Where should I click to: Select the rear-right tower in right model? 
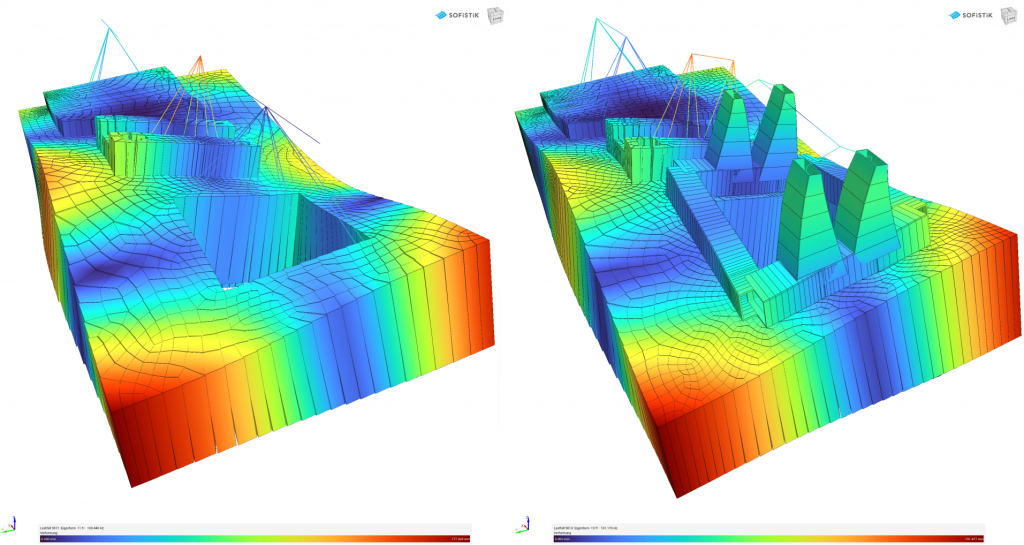click(x=776, y=130)
